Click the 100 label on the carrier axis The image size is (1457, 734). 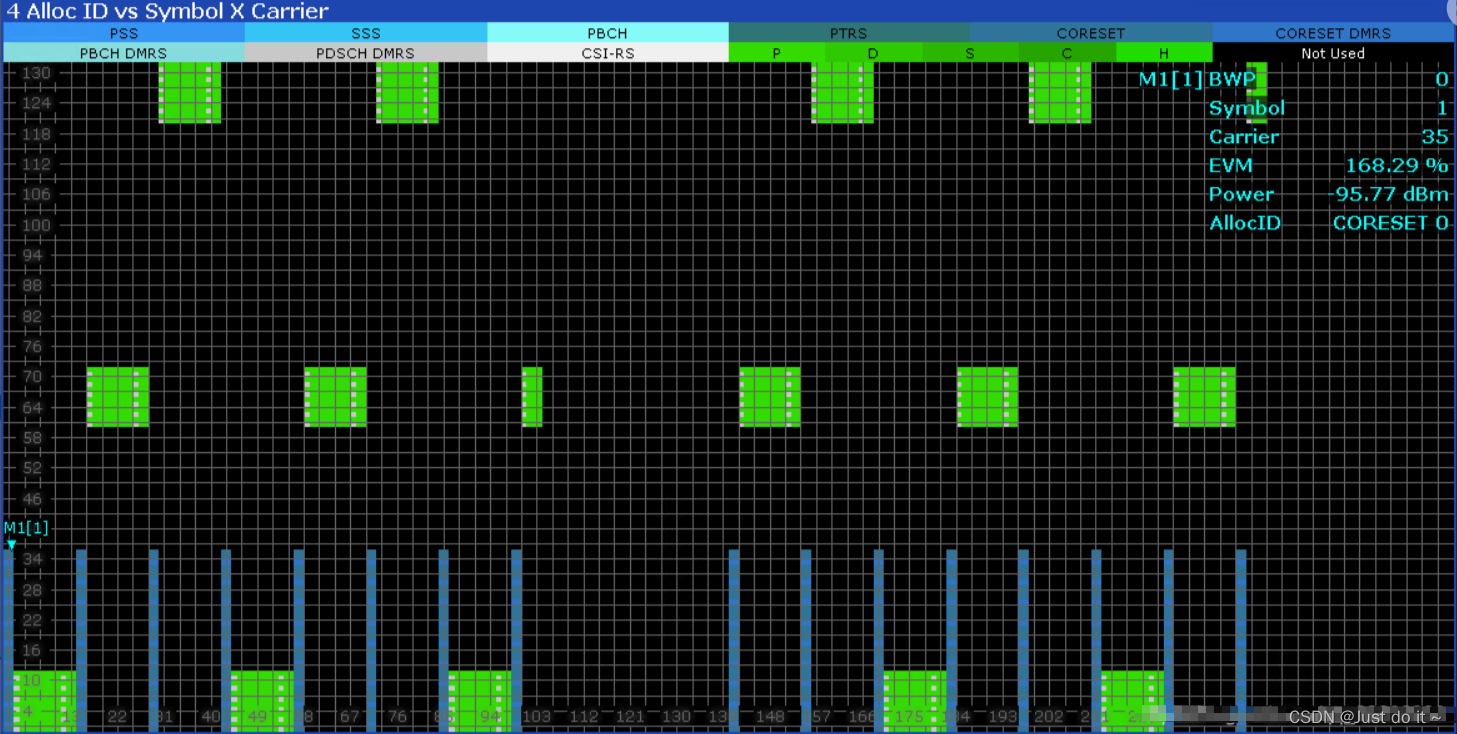(x=36, y=225)
